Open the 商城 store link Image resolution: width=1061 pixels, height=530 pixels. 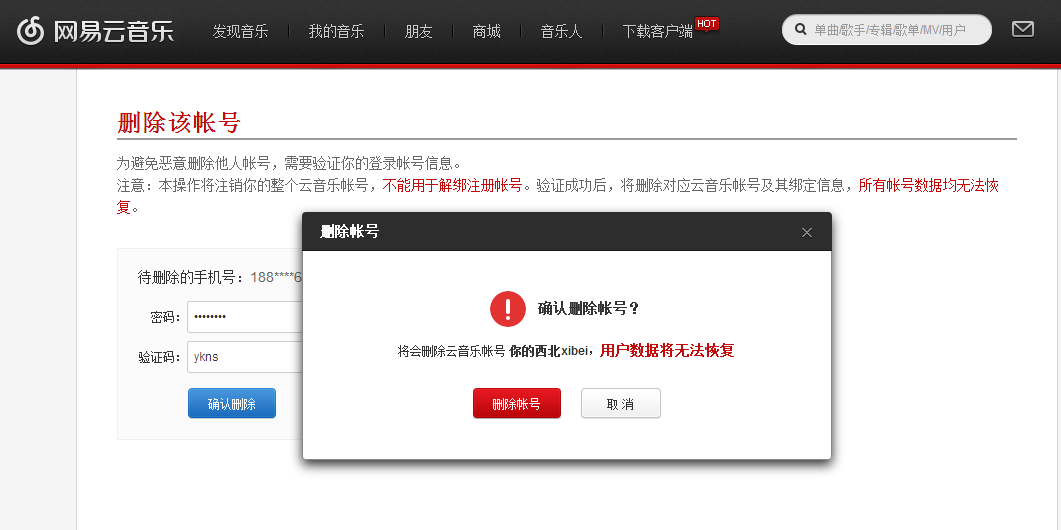click(x=487, y=31)
